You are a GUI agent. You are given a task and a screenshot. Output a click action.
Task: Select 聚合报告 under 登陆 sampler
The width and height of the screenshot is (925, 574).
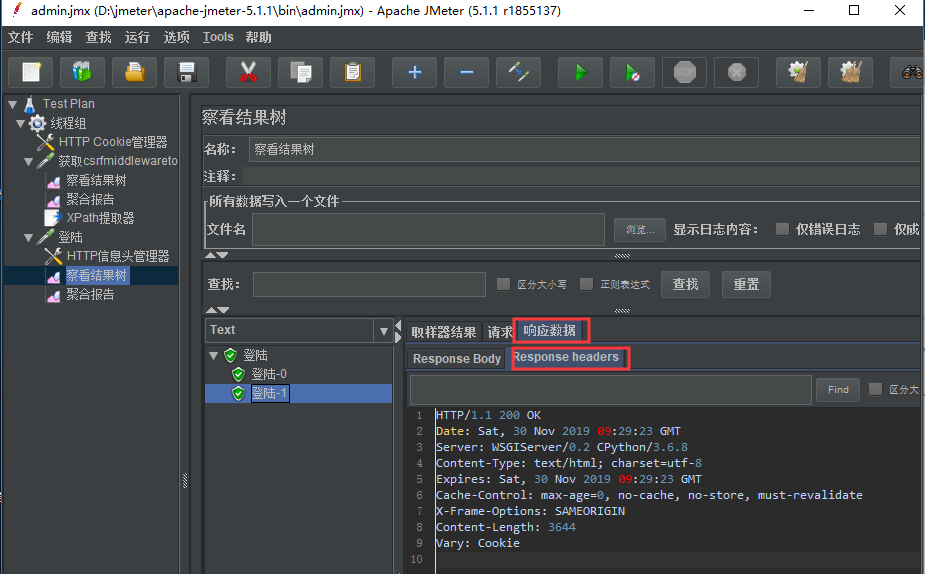[90, 294]
